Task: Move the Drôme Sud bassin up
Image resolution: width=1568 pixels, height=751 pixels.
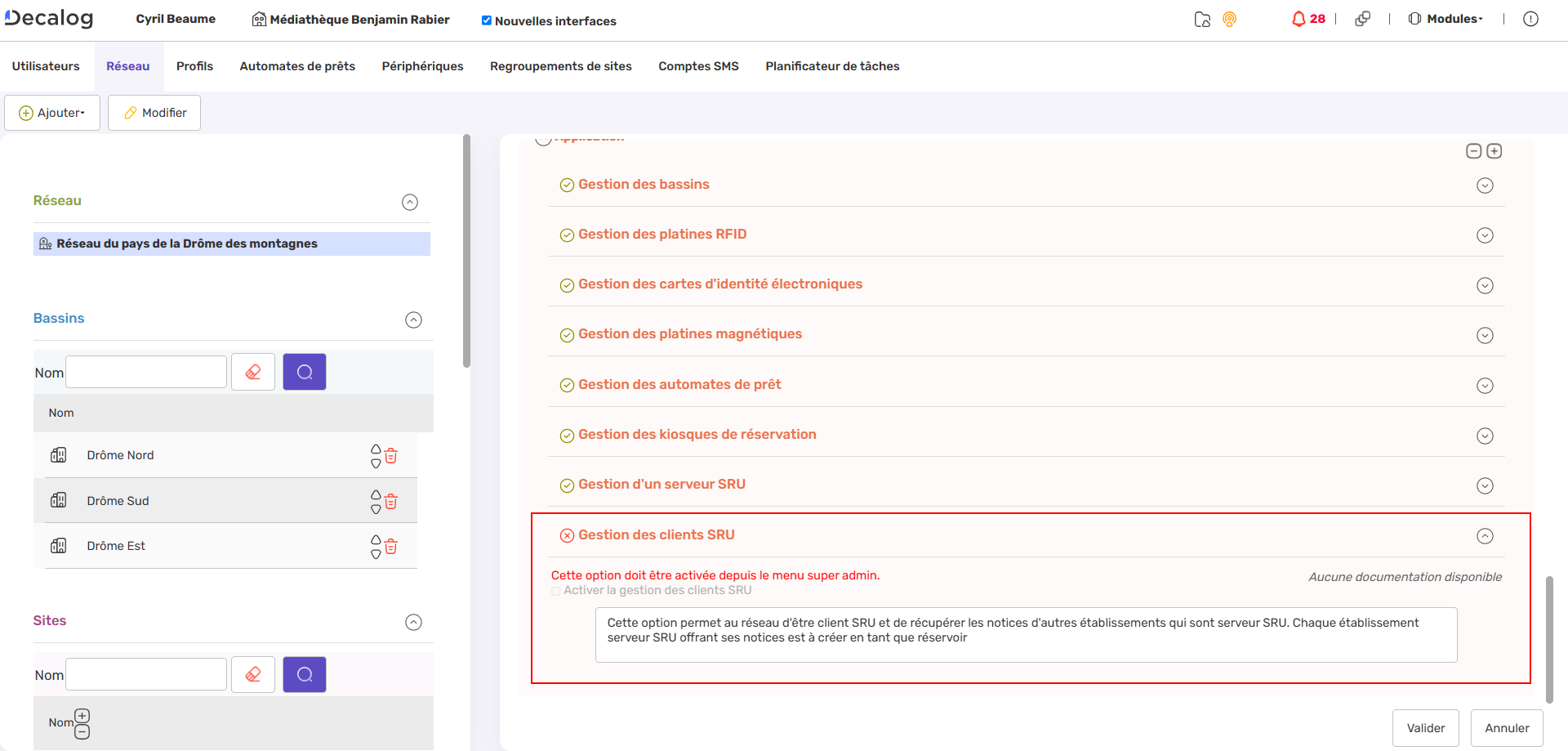Action: (x=376, y=494)
